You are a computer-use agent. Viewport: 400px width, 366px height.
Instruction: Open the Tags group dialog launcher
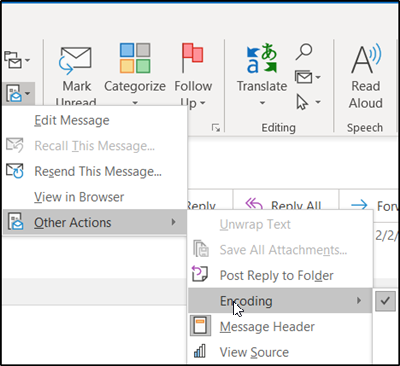[216, 128]
